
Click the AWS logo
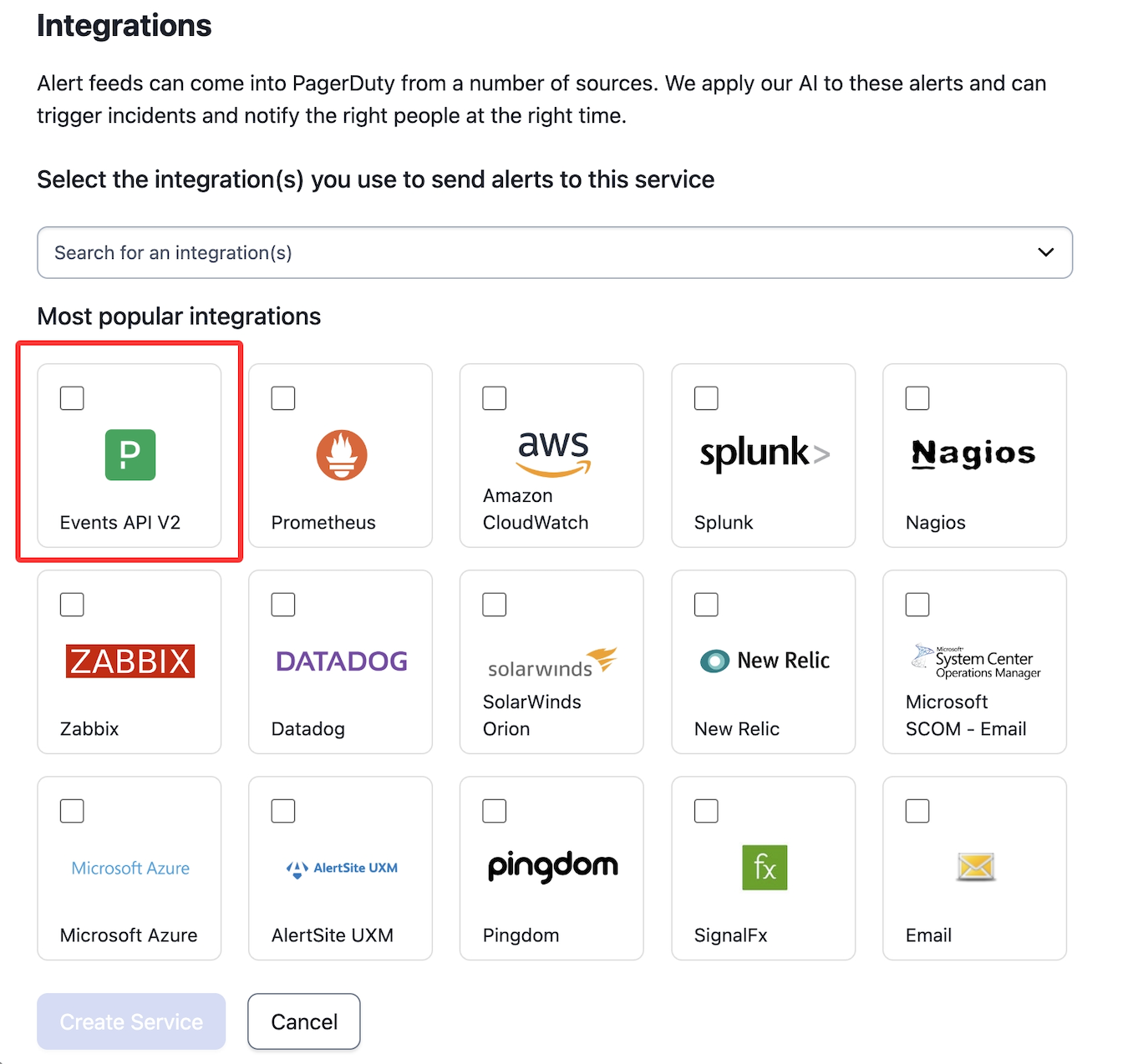[553, 453]
